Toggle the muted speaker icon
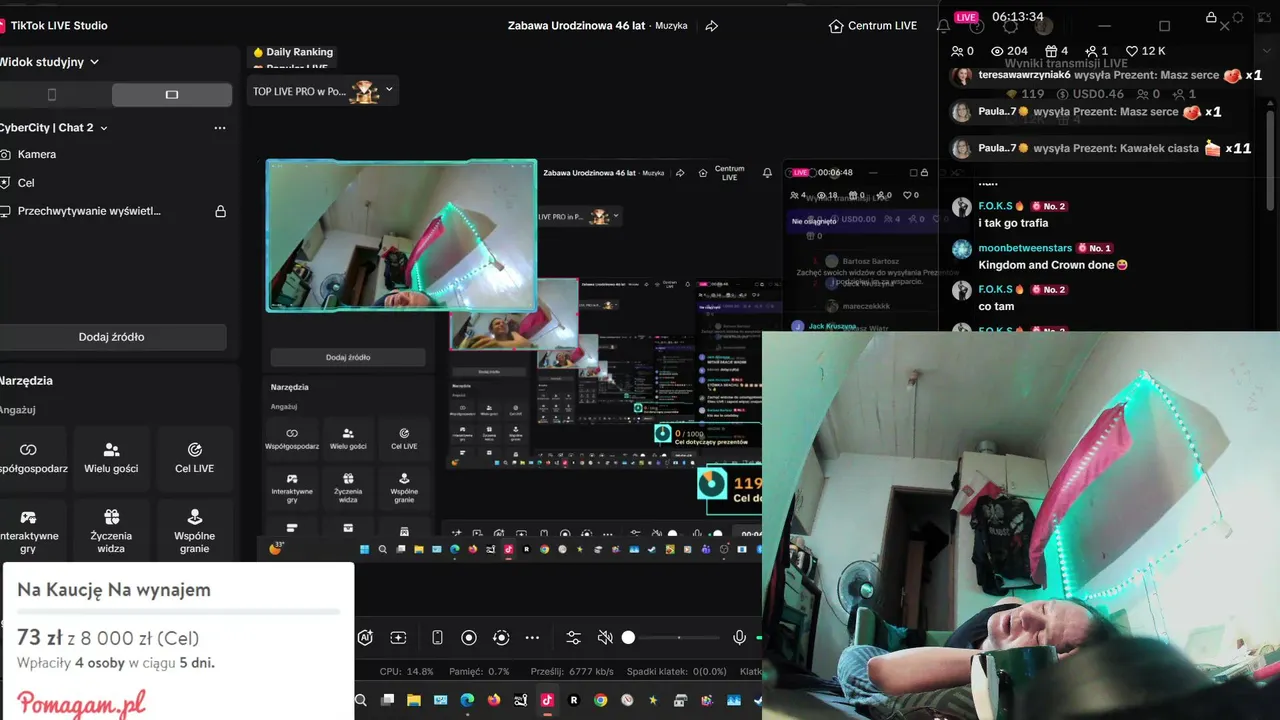The height and width of the screenshot is (720, 1280). coord(605,638)
